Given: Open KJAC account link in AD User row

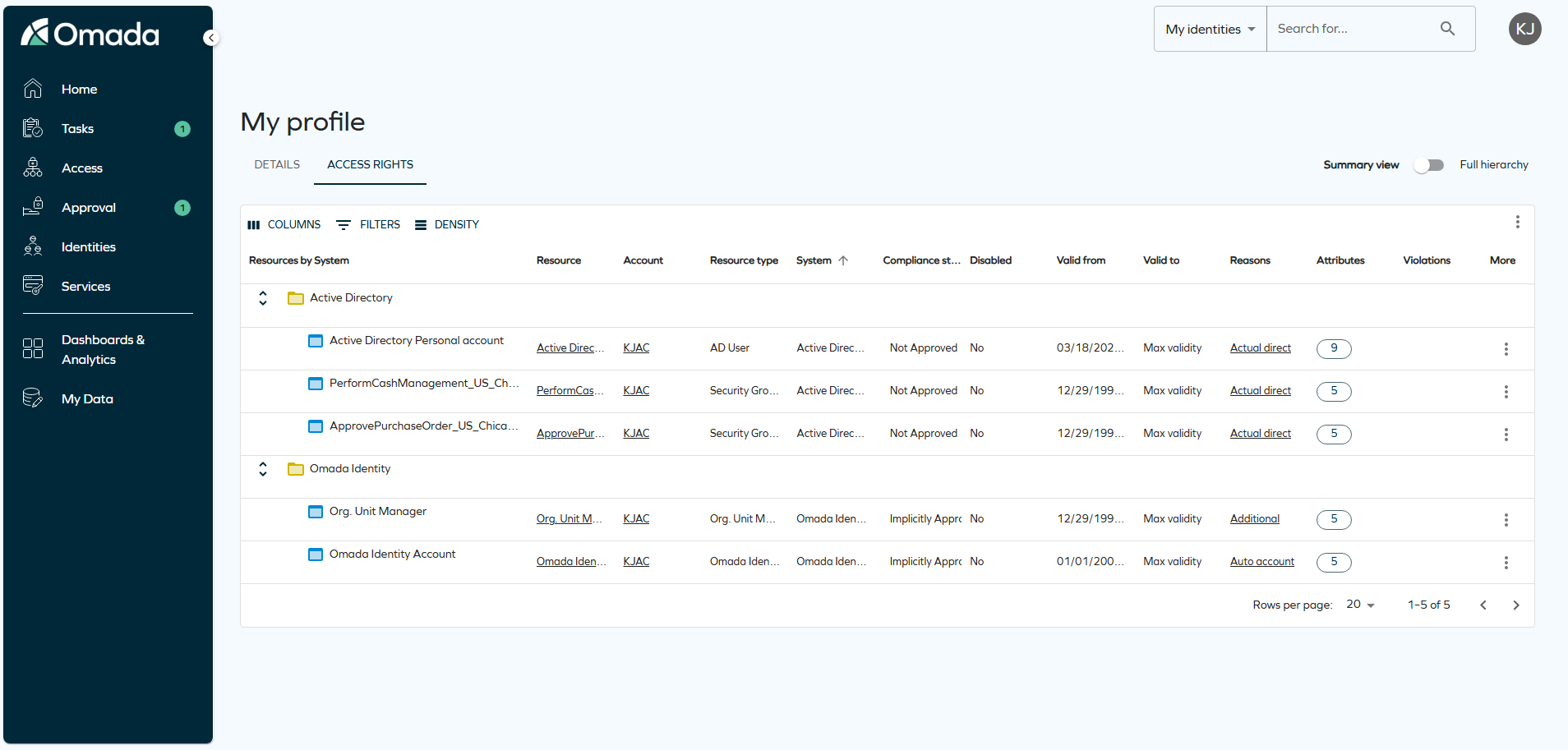Looking at the screenshot, I should tap(636, 348).
